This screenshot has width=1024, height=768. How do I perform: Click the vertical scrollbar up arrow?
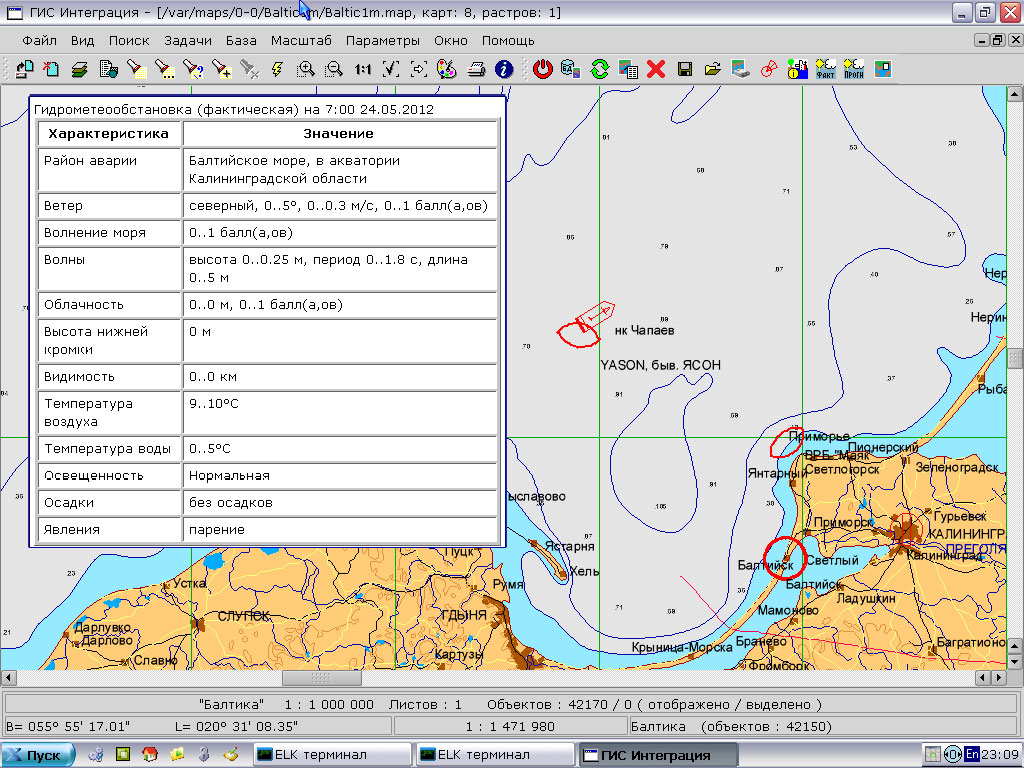pyautogui.click(x=1014, y=94)
